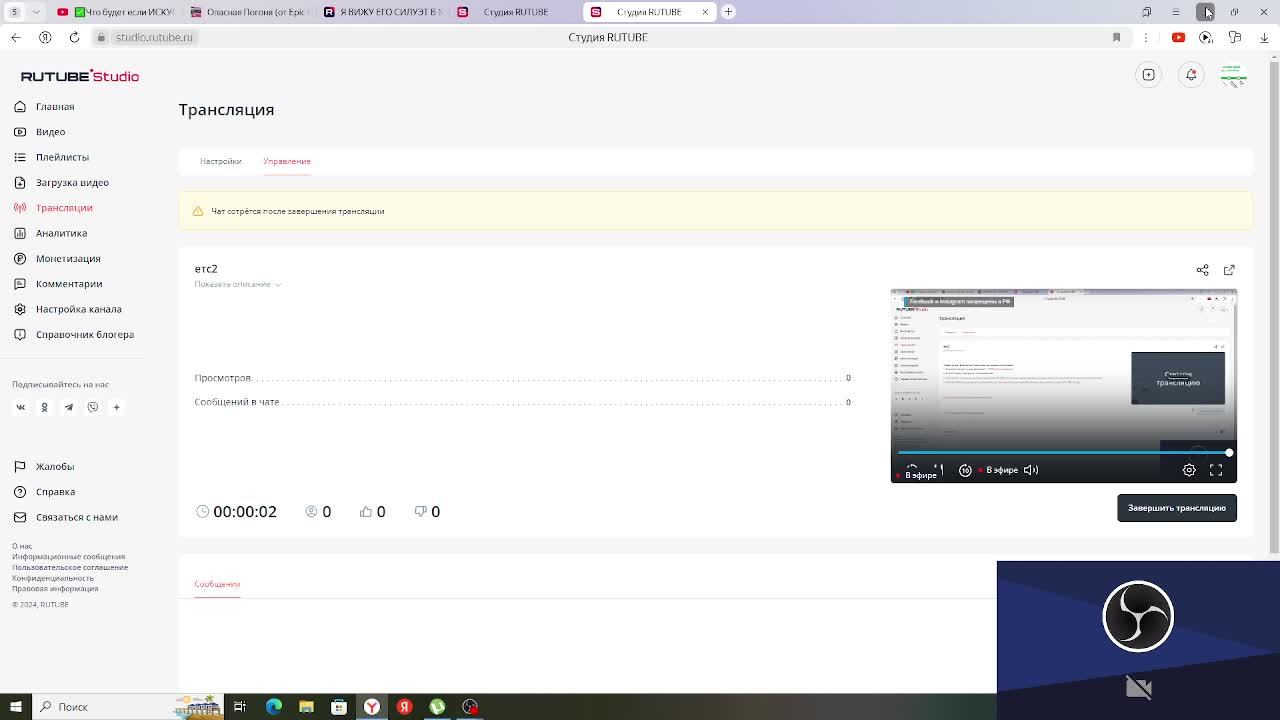This screenshot has height=720, width=1280.
Task: Open the Viber social icon
Action: point(92,407)
